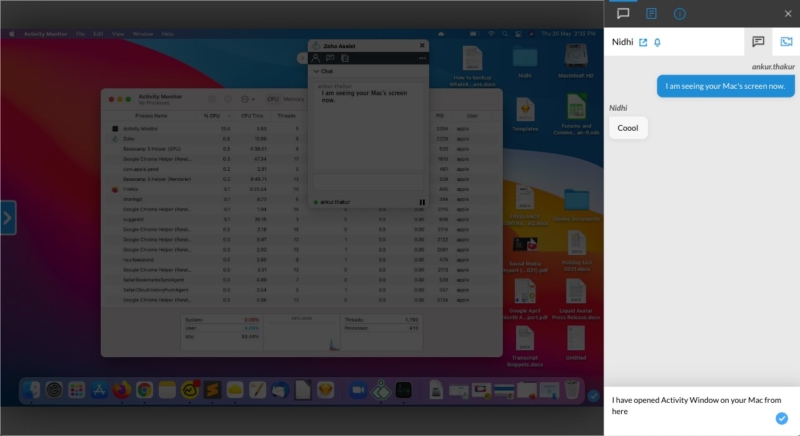The height and width of the screenshot is (436, 800).
Task: Open the Help menu
Action: coord(167,34)
